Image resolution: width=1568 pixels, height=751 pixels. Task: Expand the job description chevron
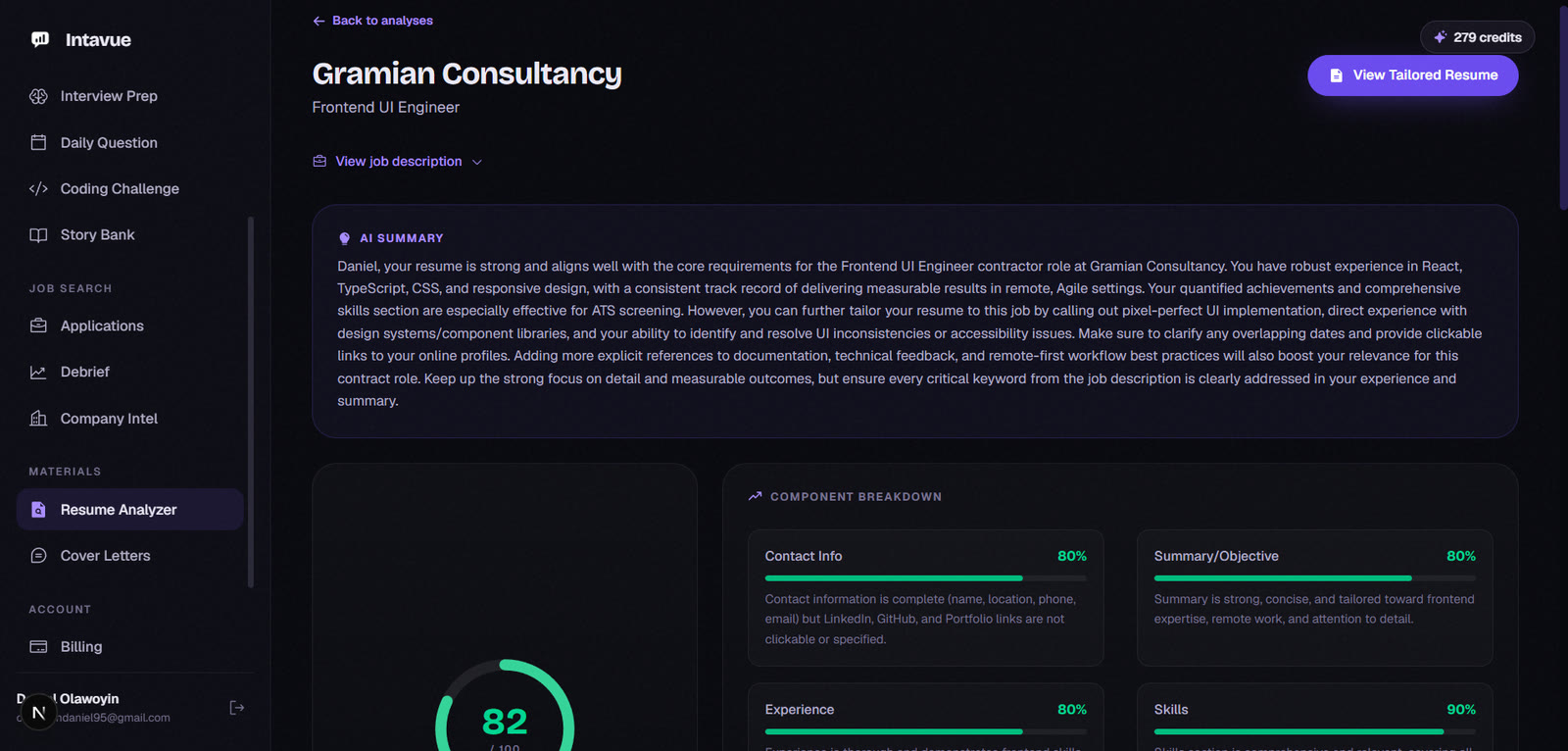pos(477,162)
